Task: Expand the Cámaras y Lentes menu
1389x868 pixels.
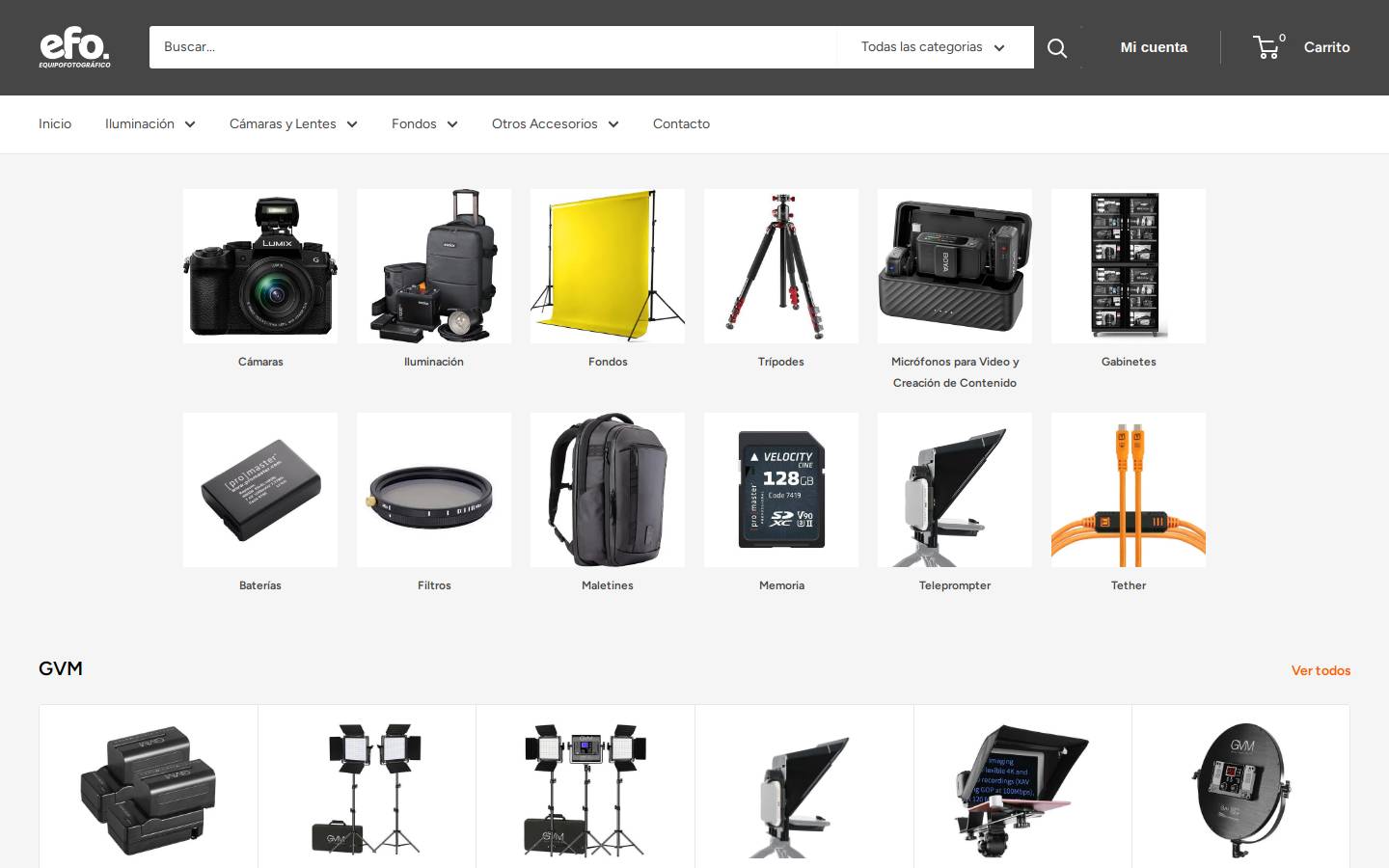Action: click(293, 123)
